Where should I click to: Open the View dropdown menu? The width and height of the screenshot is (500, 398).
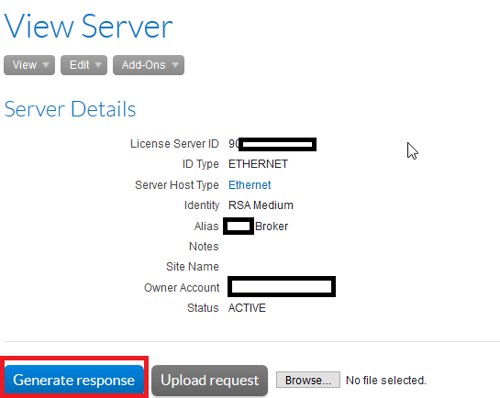[x=29, y=65]
